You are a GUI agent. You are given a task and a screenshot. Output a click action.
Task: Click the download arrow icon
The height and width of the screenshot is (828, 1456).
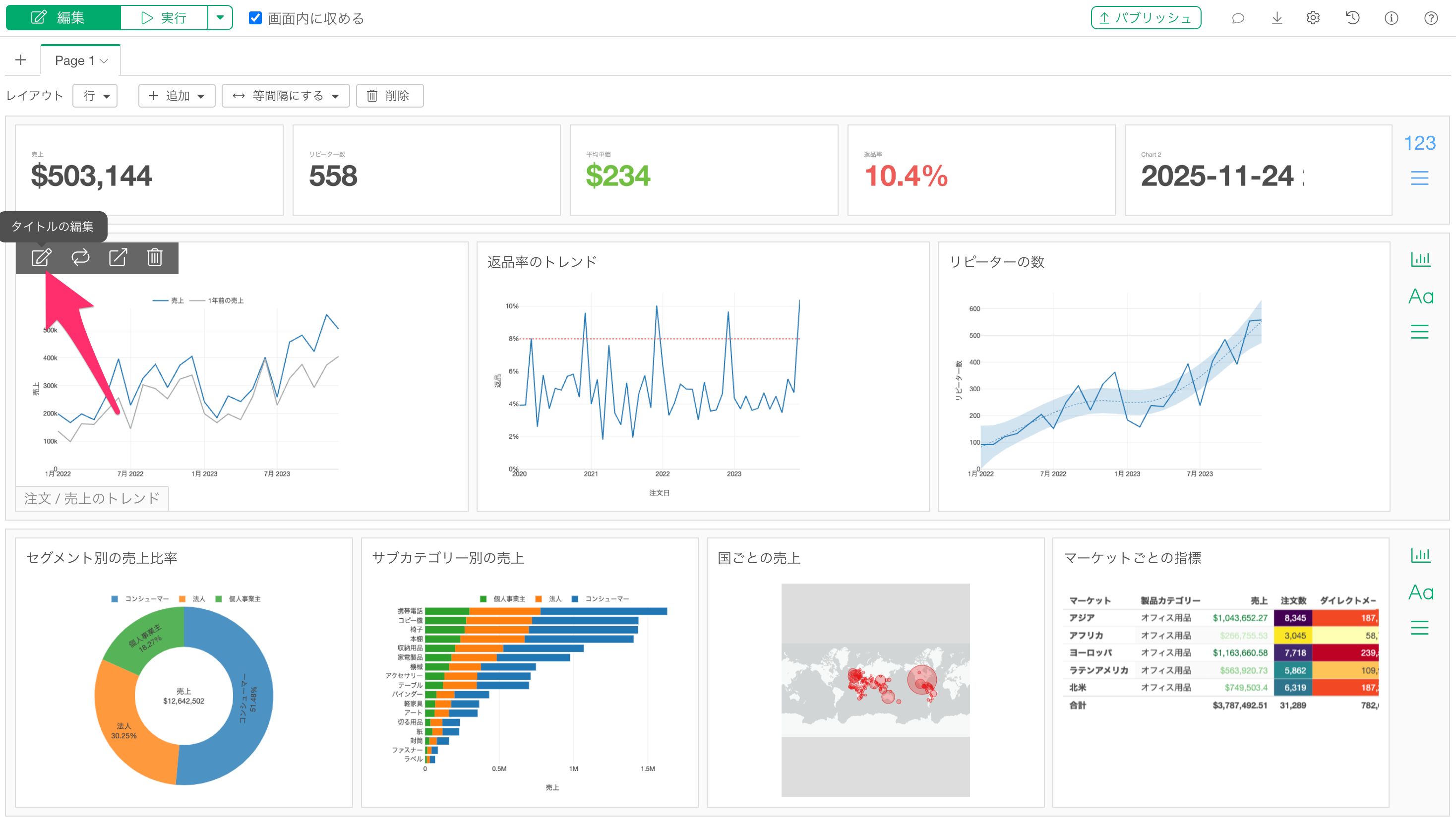1277,18
